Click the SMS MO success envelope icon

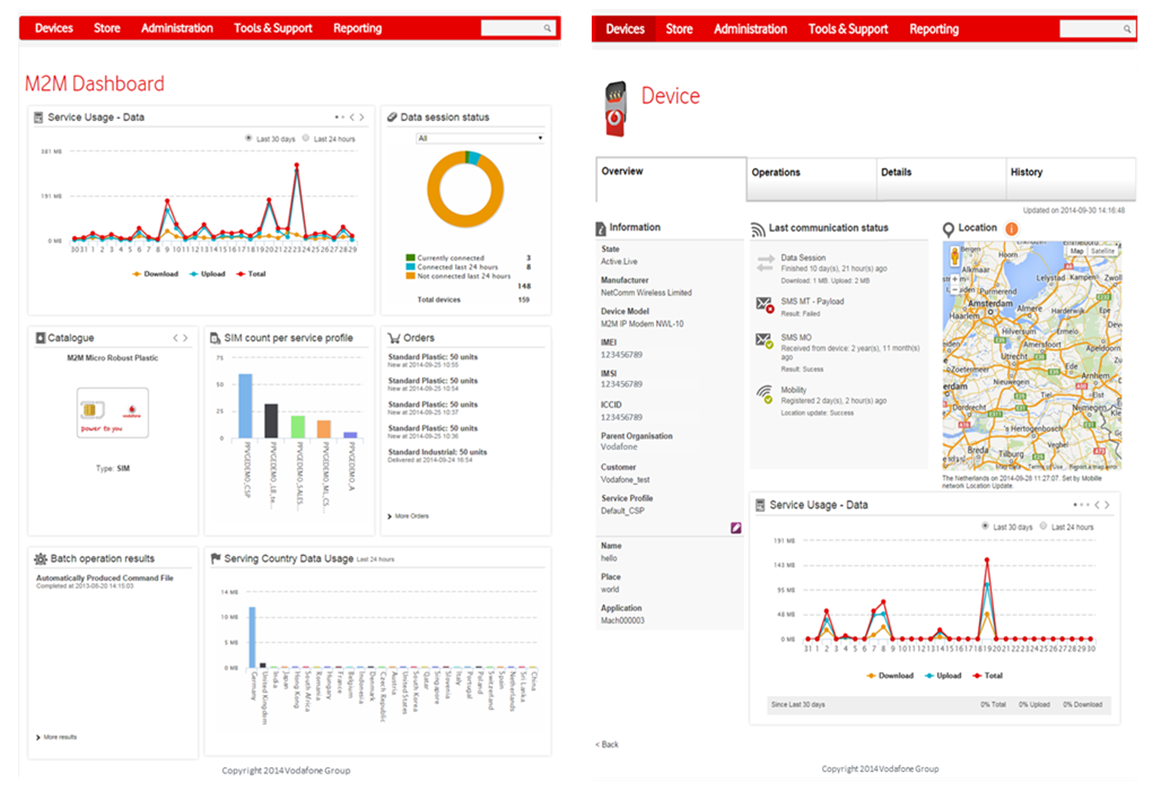click(x=765, y=341)
